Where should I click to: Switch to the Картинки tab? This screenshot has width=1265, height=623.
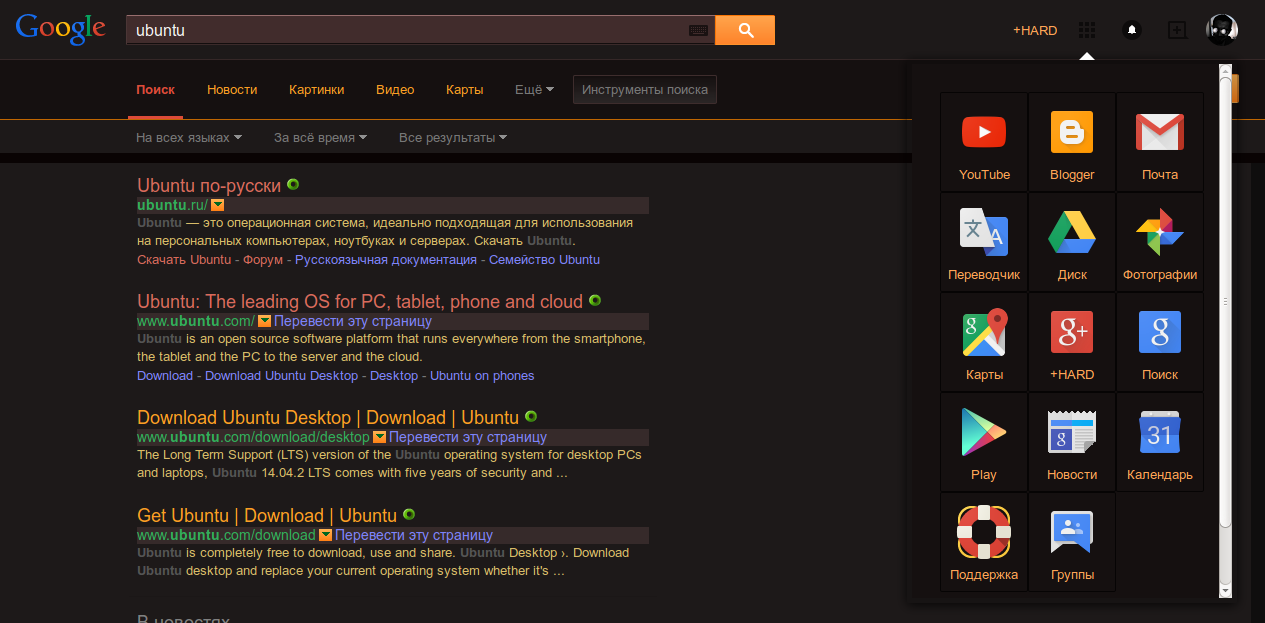point(316,89)
